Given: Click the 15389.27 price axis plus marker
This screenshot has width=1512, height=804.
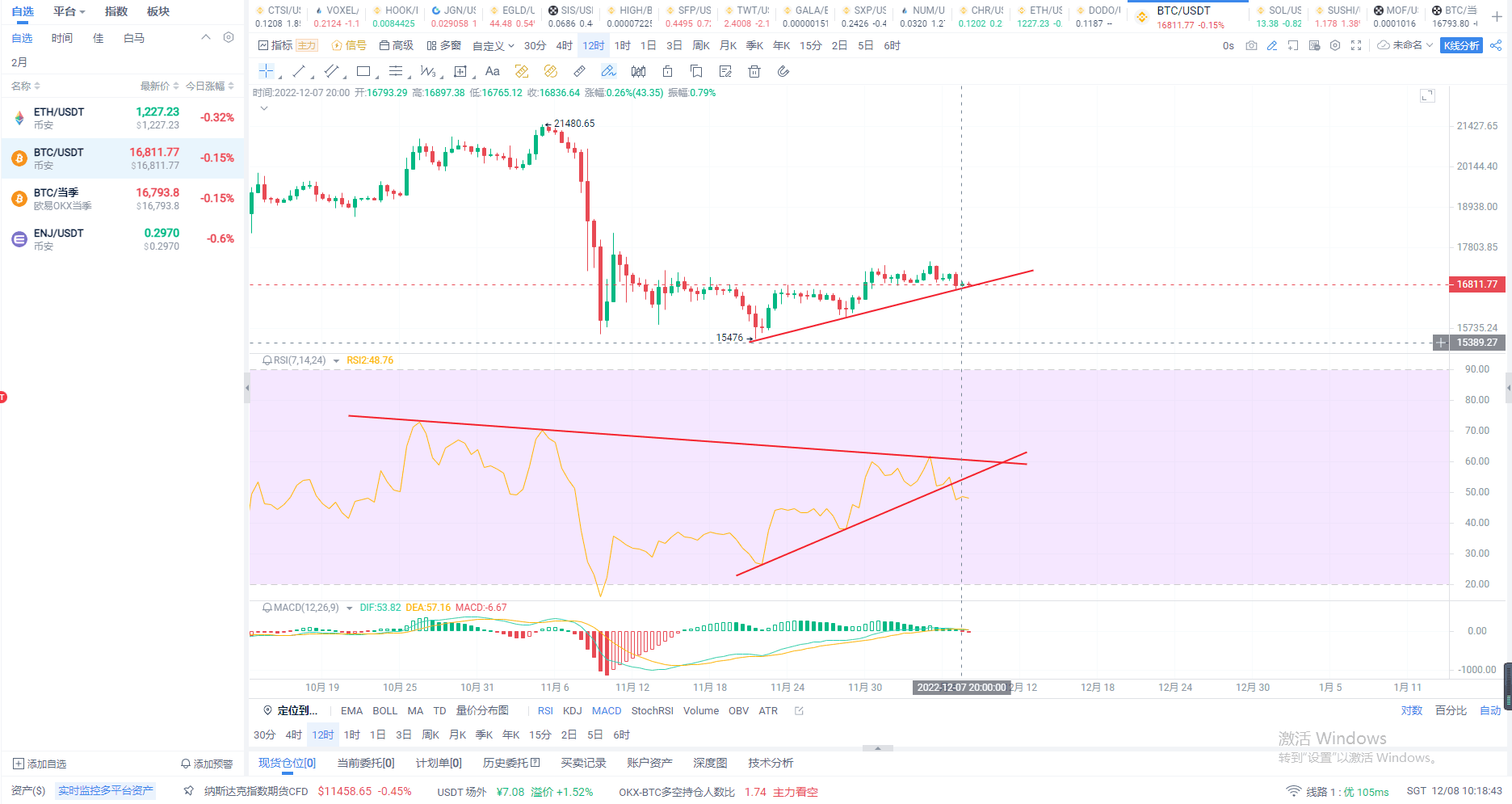Looking at the screenshot, I should [1440, 343].
